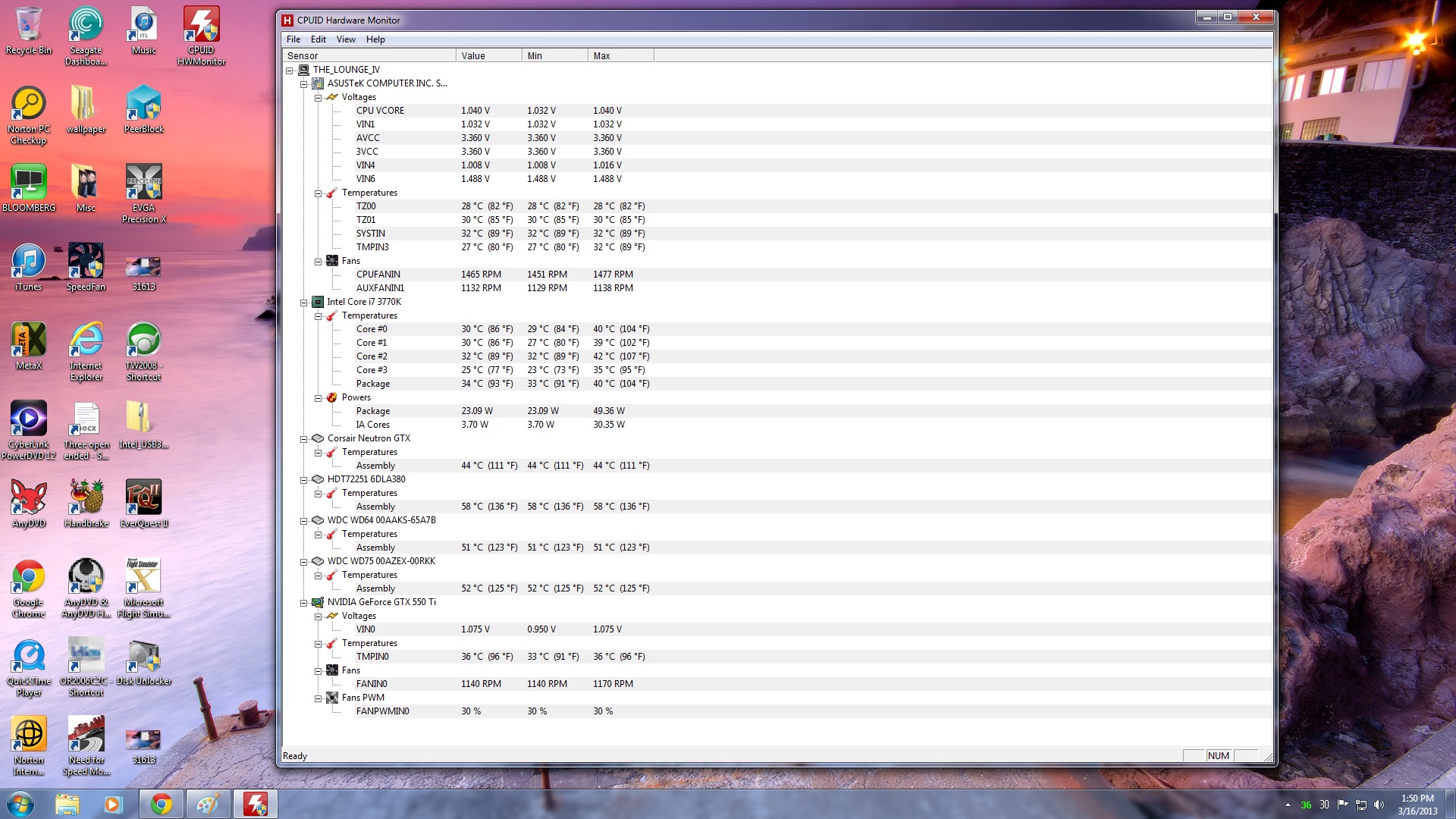
Task: Open the Need for Speed desktop icon
Action: pos(86,745)
